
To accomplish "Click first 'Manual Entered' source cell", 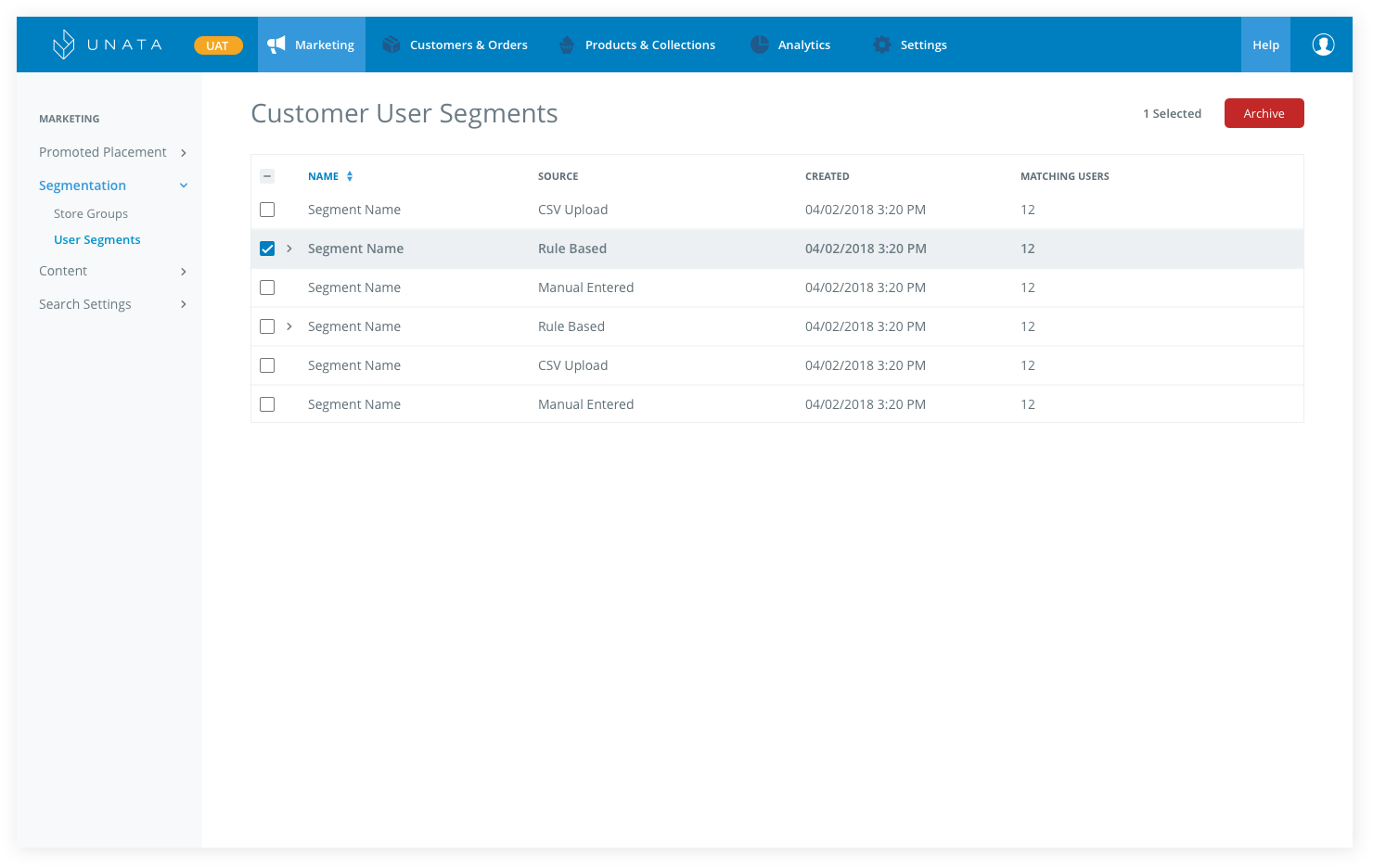I will pyautogui.click(x=586, y=287).
